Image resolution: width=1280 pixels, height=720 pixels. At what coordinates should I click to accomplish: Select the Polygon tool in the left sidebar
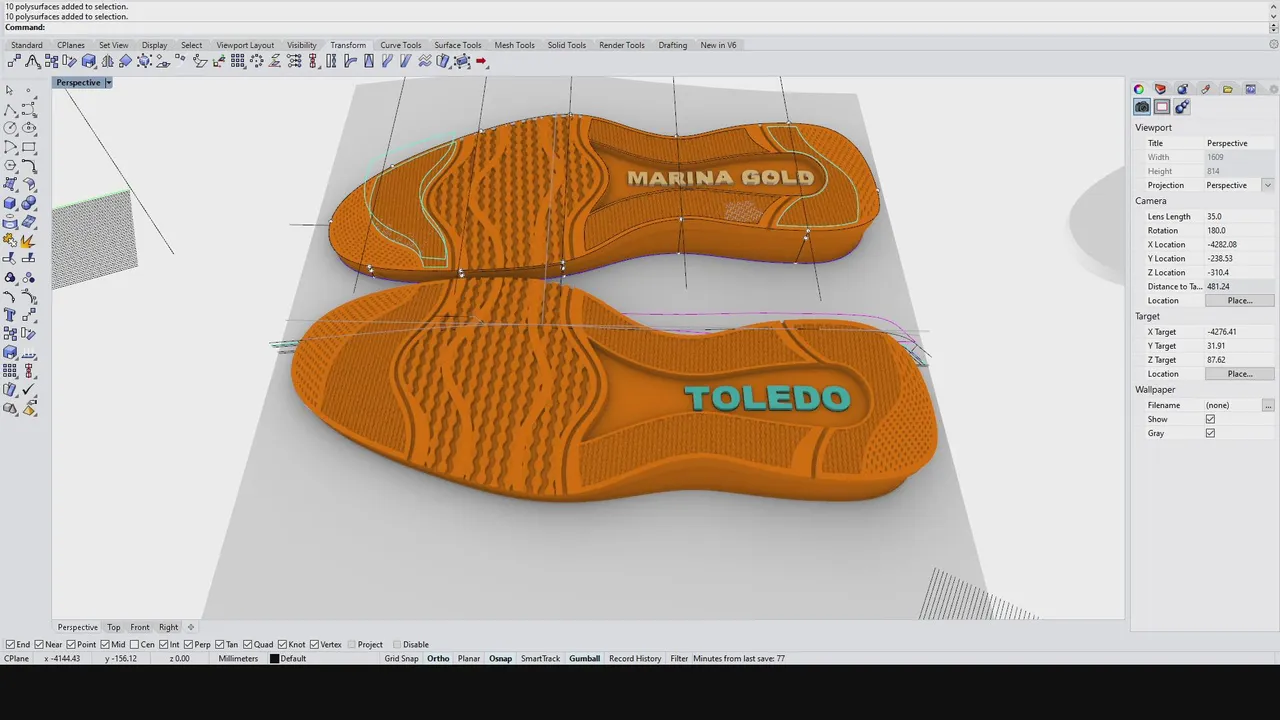10,166
